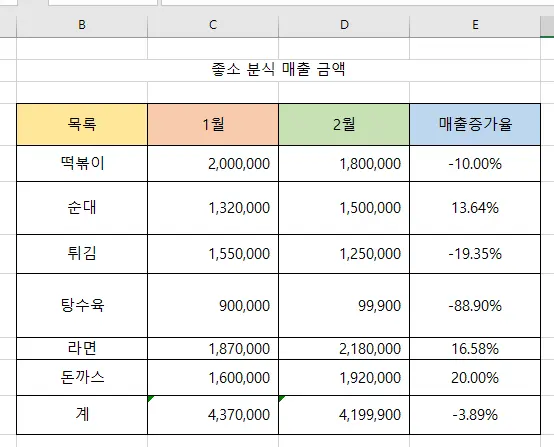This screenshot has width=554, height=447.
Task: Click the '계' total row label
Action: click(82, 415)
